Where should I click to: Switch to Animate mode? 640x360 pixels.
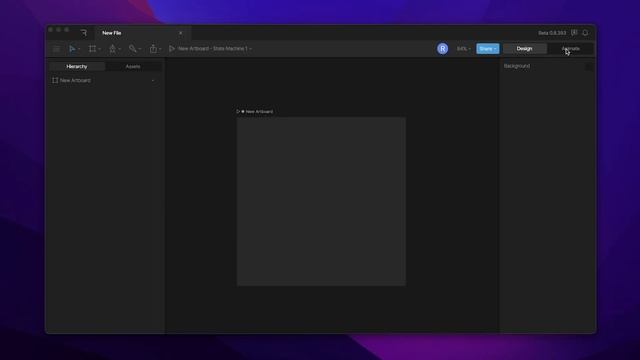571,49
